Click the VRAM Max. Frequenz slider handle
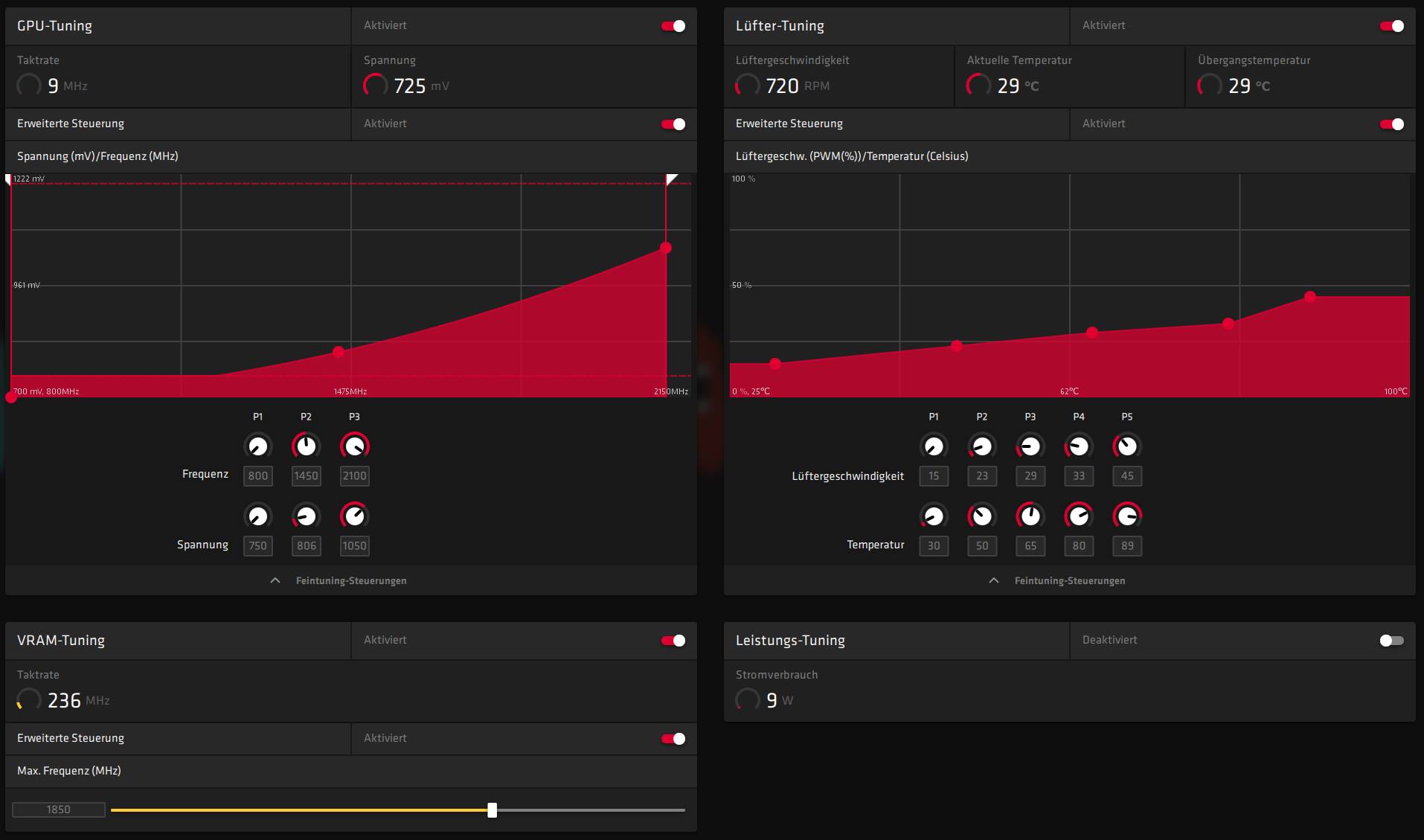Screen dimensions: 1424x840 (492, 810)
